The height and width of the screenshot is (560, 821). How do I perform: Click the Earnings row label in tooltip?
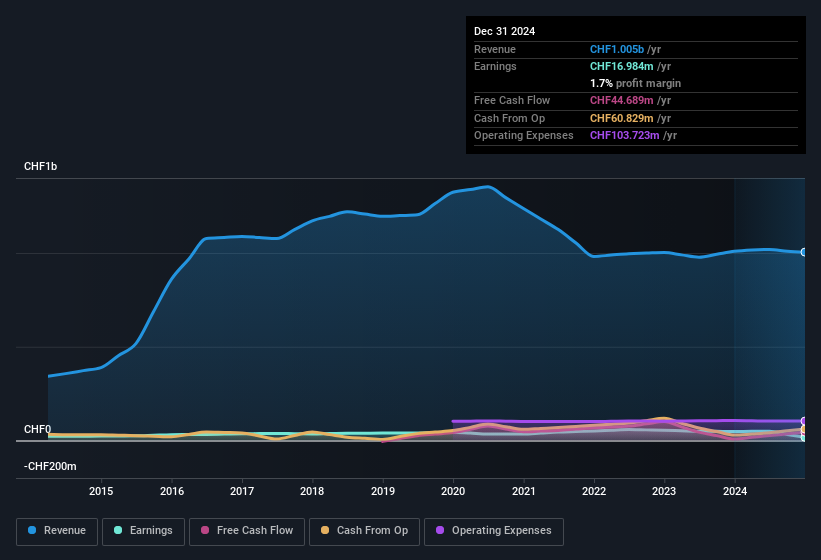pos(495,66)
